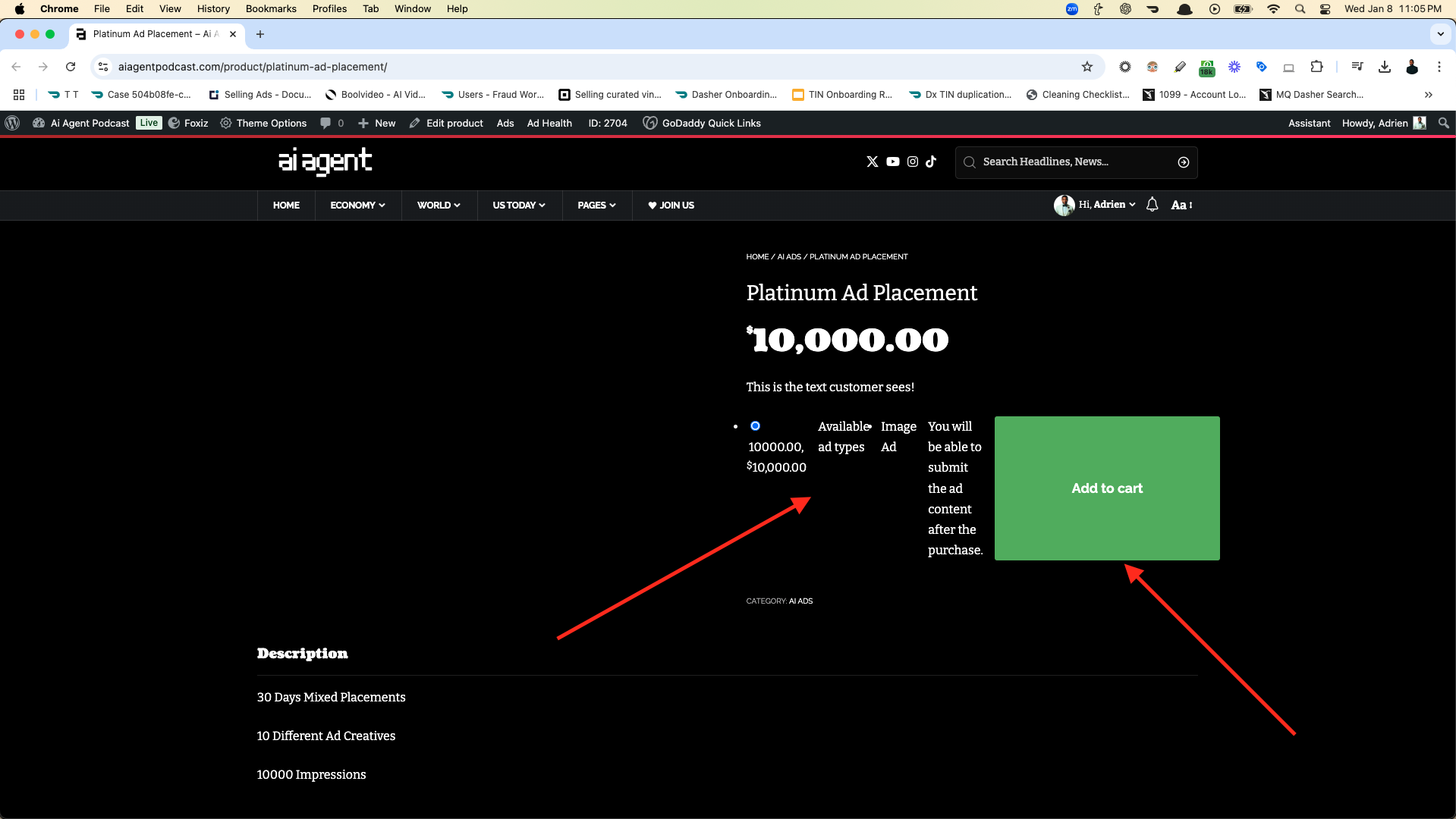The height and width of the screenshot is (819, 1456).
Task: Show more bookmarks chevron
Action: [x=1428, y=95]
